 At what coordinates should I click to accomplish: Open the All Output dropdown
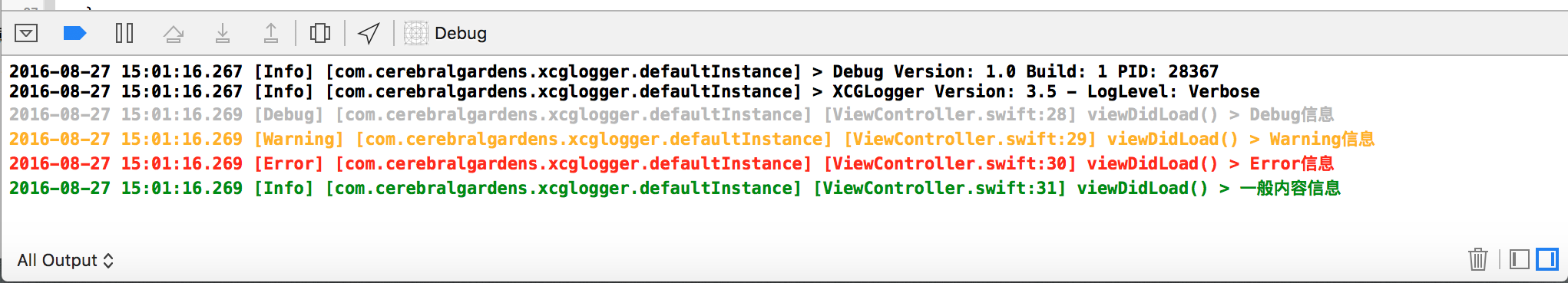tap(65, 260)
